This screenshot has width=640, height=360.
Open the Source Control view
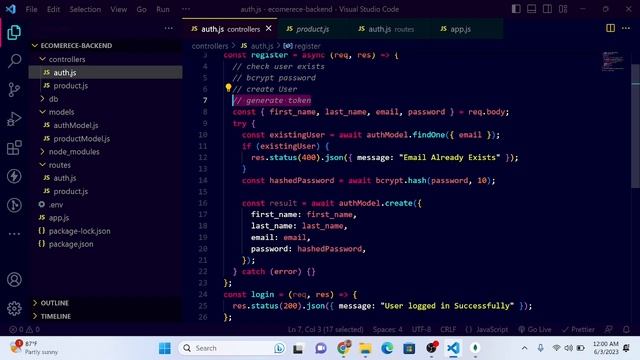click(x=14, y=90)
